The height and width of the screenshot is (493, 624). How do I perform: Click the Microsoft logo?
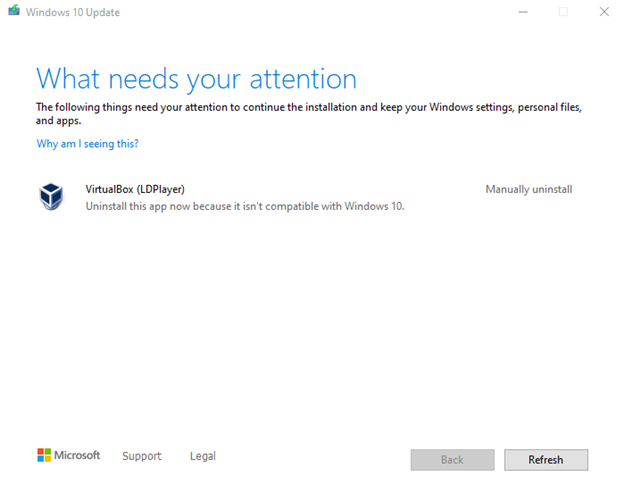coord(68,455)
